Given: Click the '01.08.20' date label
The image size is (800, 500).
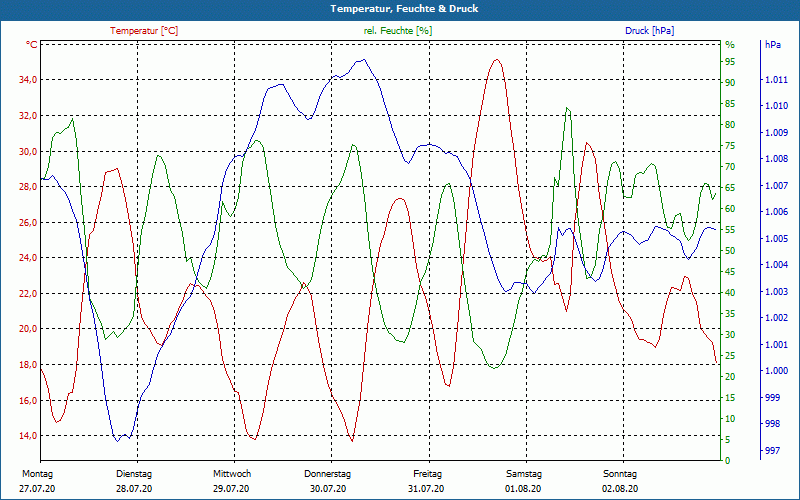Looking at the screenshot, I should coord(523,488).
